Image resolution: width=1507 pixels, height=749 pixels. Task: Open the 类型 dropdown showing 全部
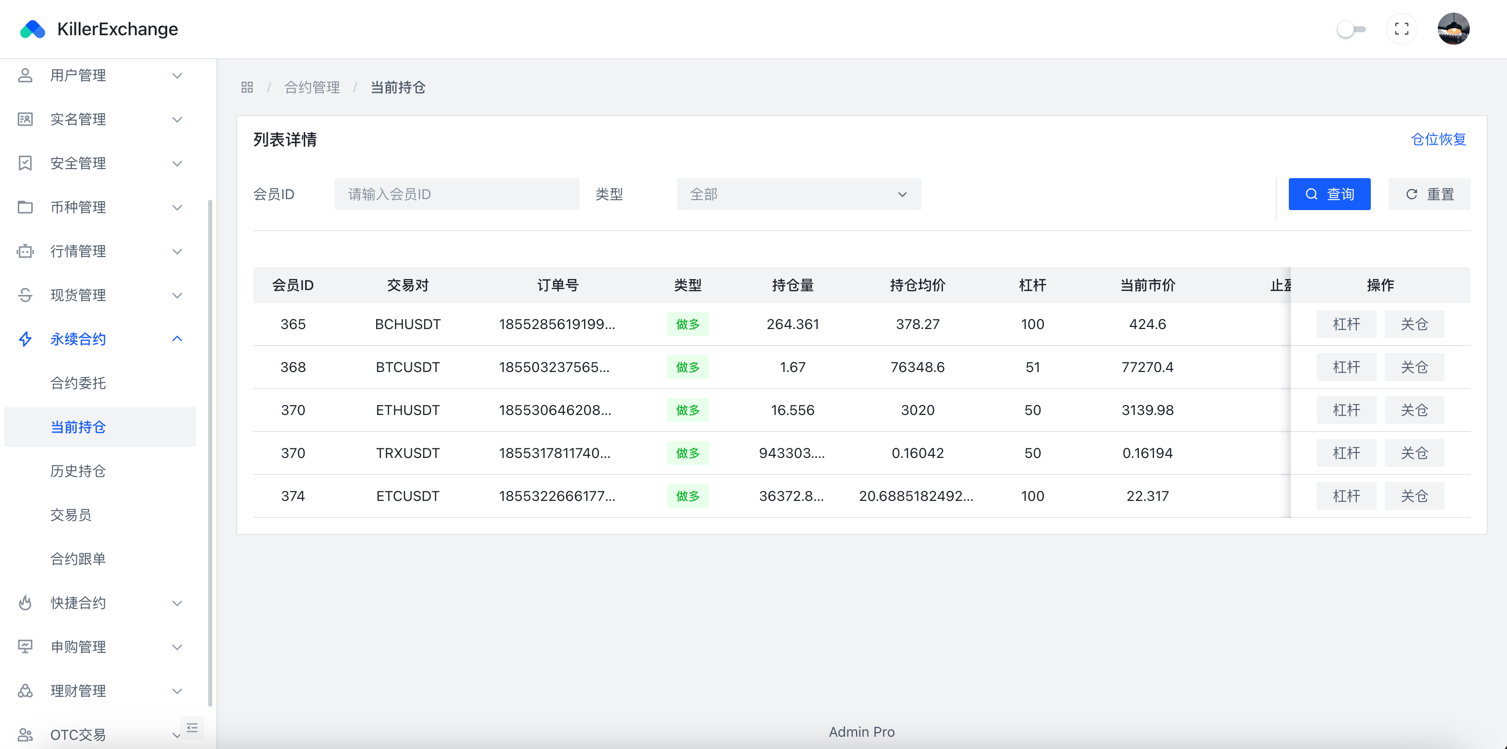798,194
